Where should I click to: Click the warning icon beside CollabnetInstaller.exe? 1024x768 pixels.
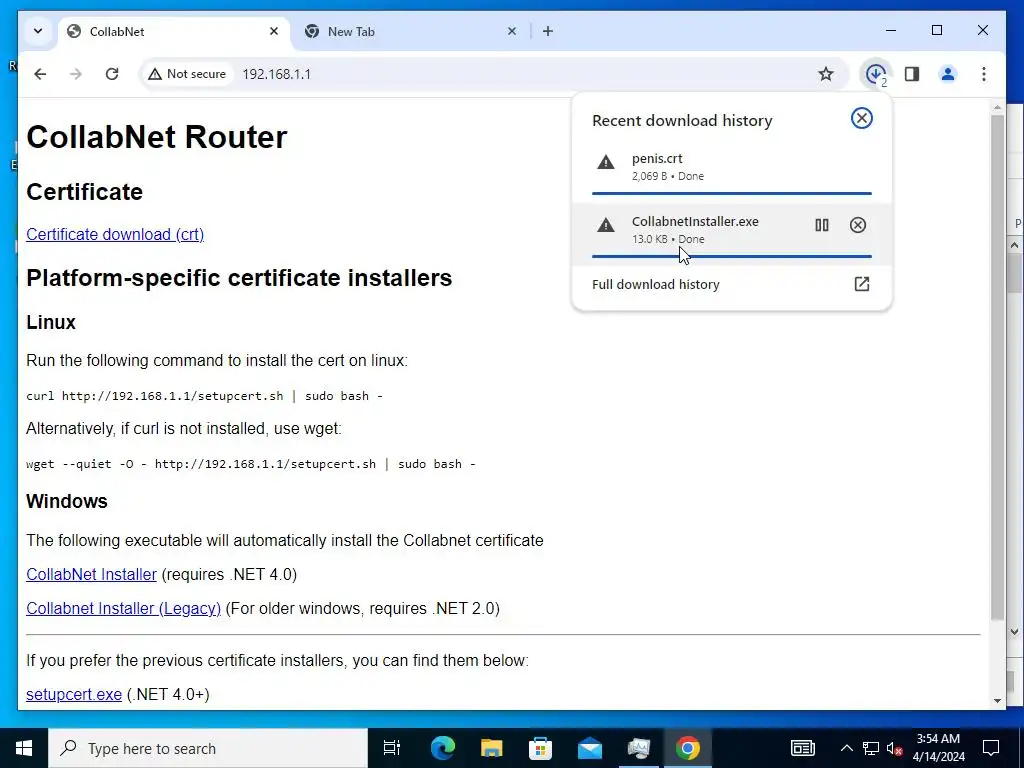(606, 225)
